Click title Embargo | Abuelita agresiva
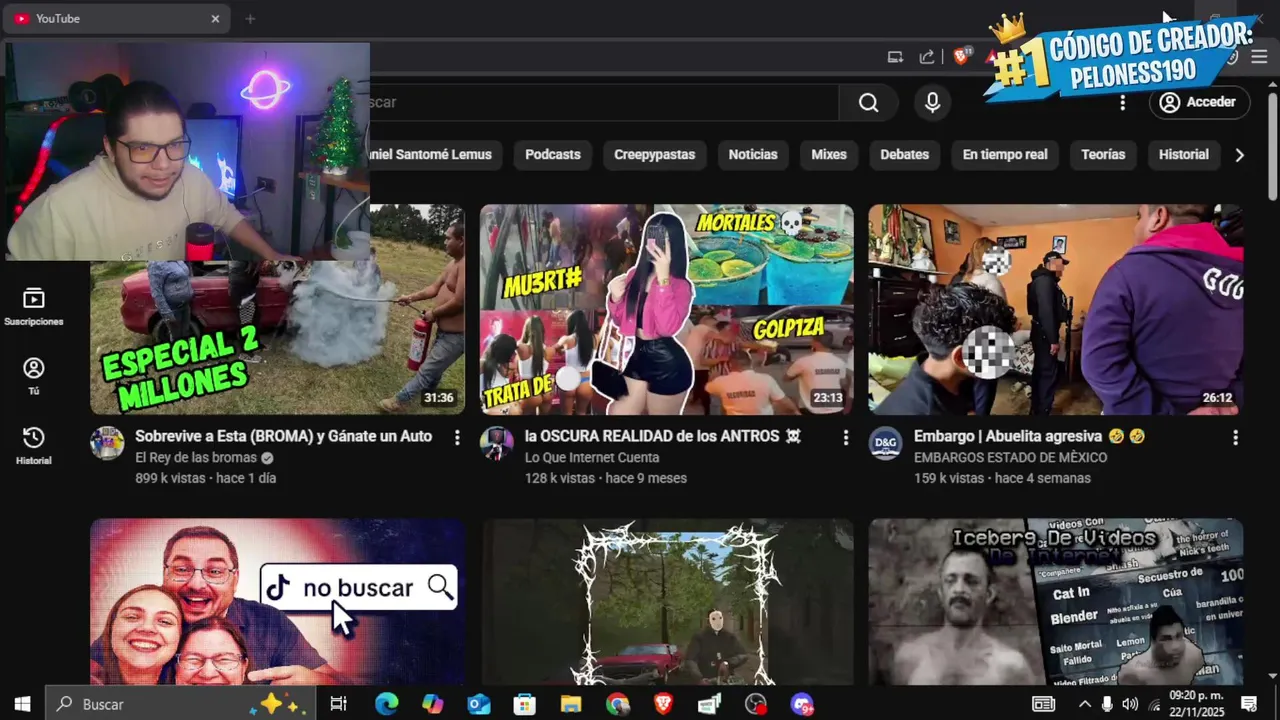This screenshot has width=1280, height=720. click(x=1029, y=436)
